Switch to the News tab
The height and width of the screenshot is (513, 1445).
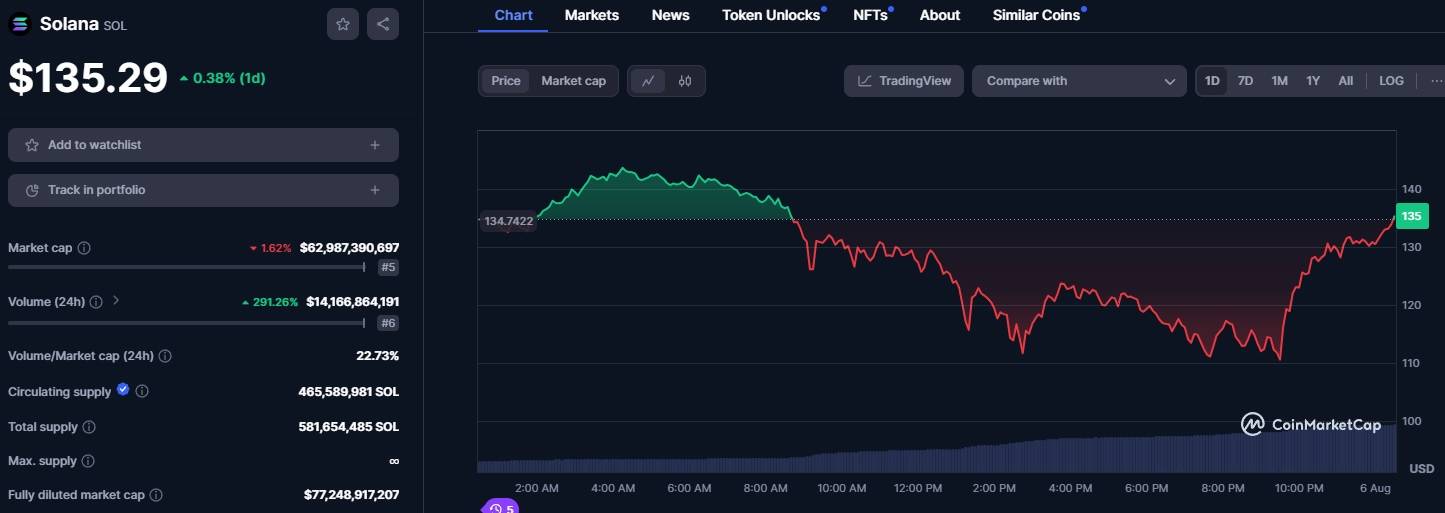[671, 15]
